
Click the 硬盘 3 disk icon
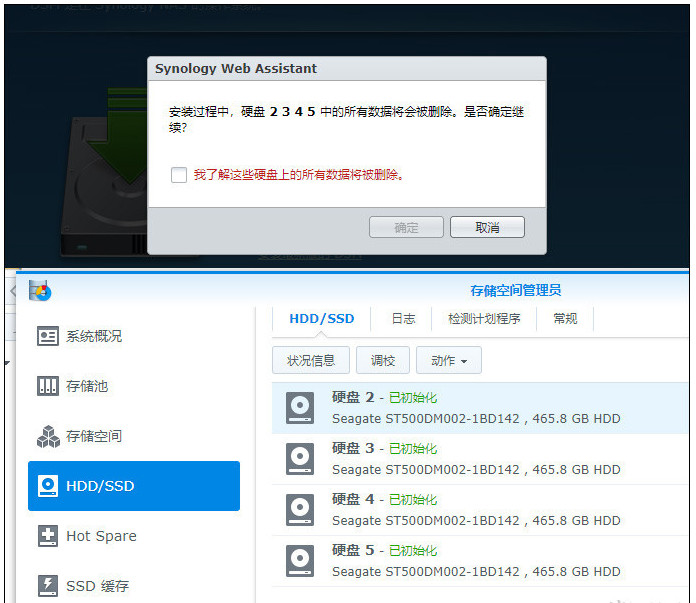300,459
